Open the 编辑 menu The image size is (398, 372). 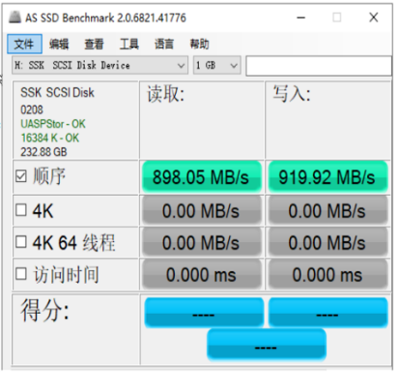tap(59, 44)
